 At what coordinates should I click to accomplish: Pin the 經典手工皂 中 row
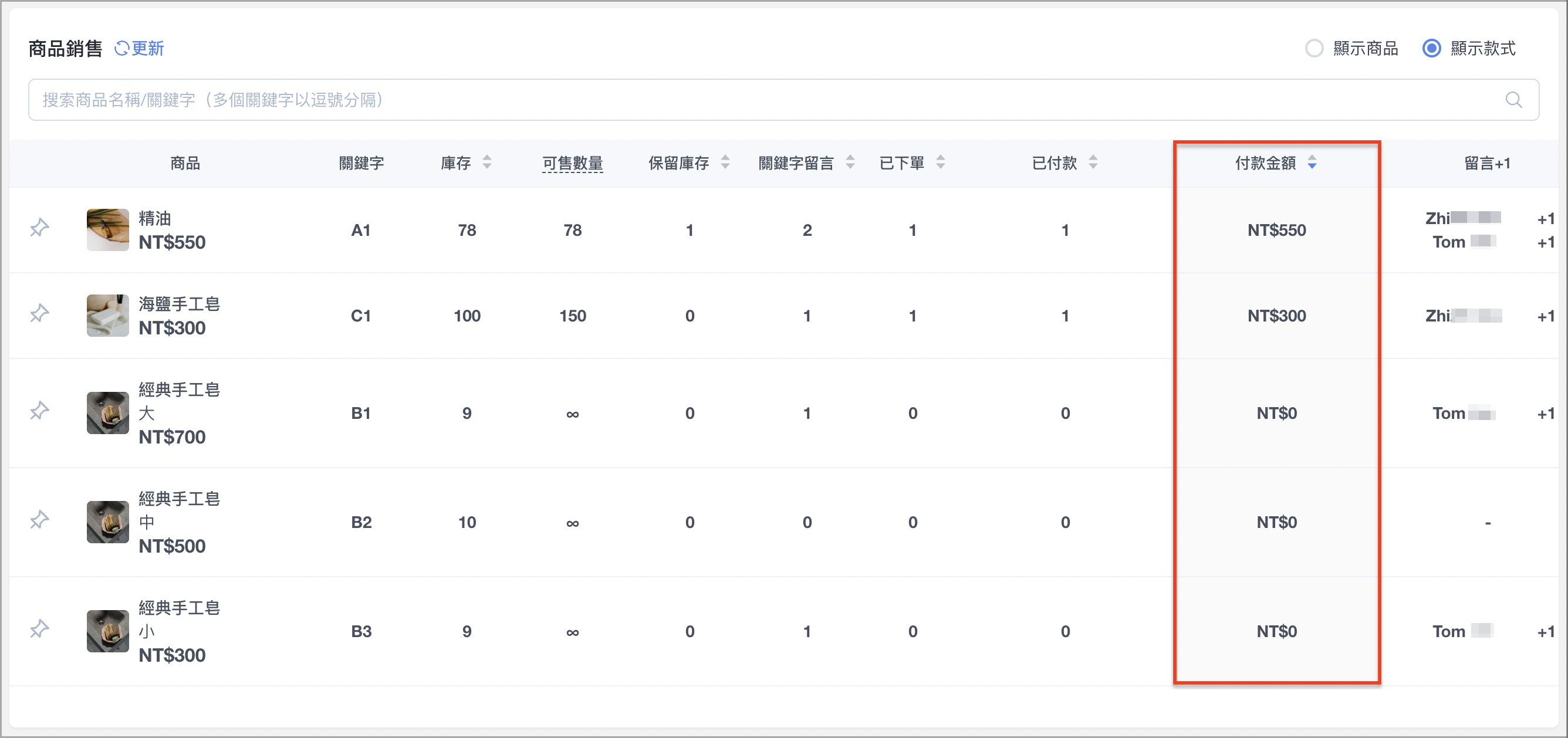coord(39,520)
